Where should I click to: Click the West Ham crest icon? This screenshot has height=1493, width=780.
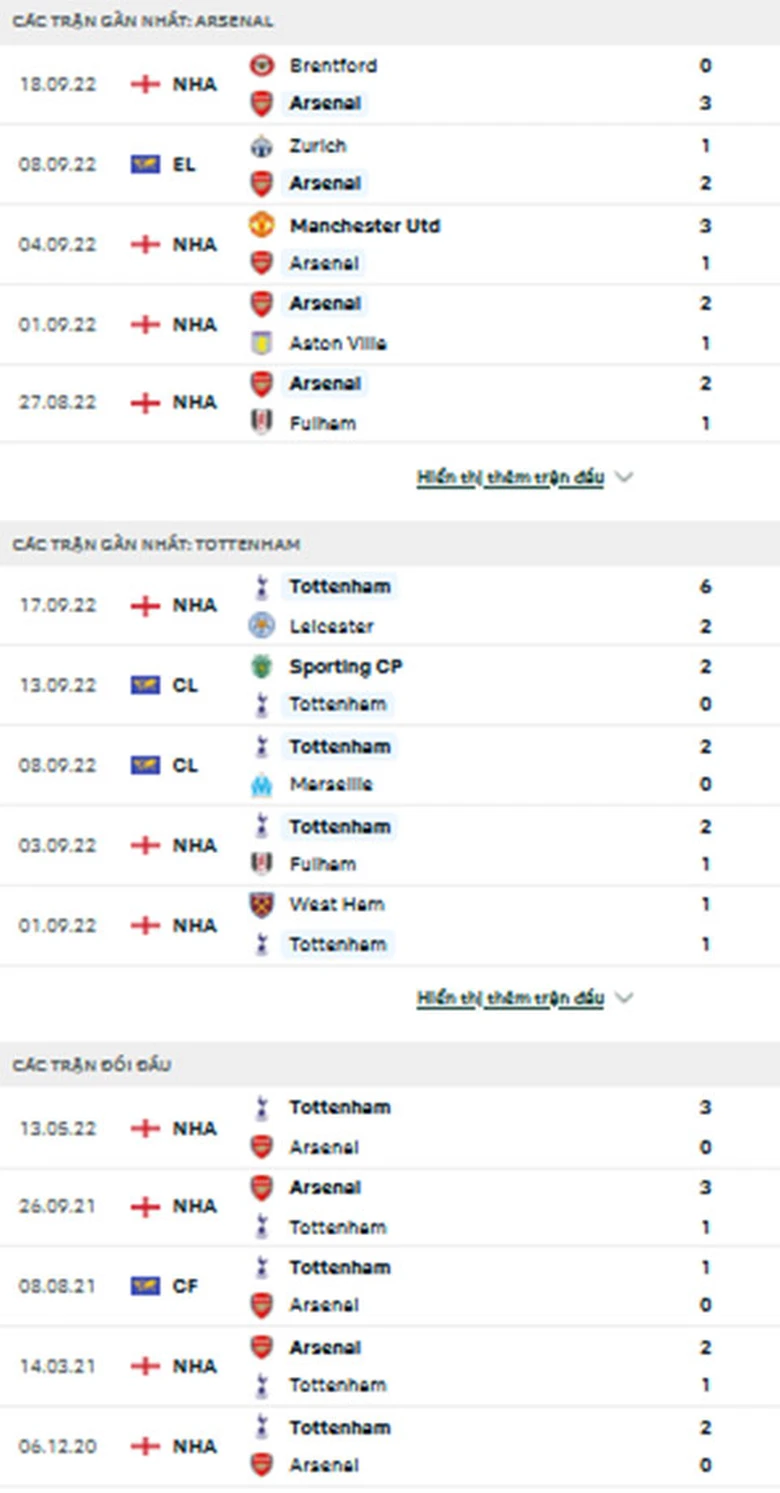(261, 905)
